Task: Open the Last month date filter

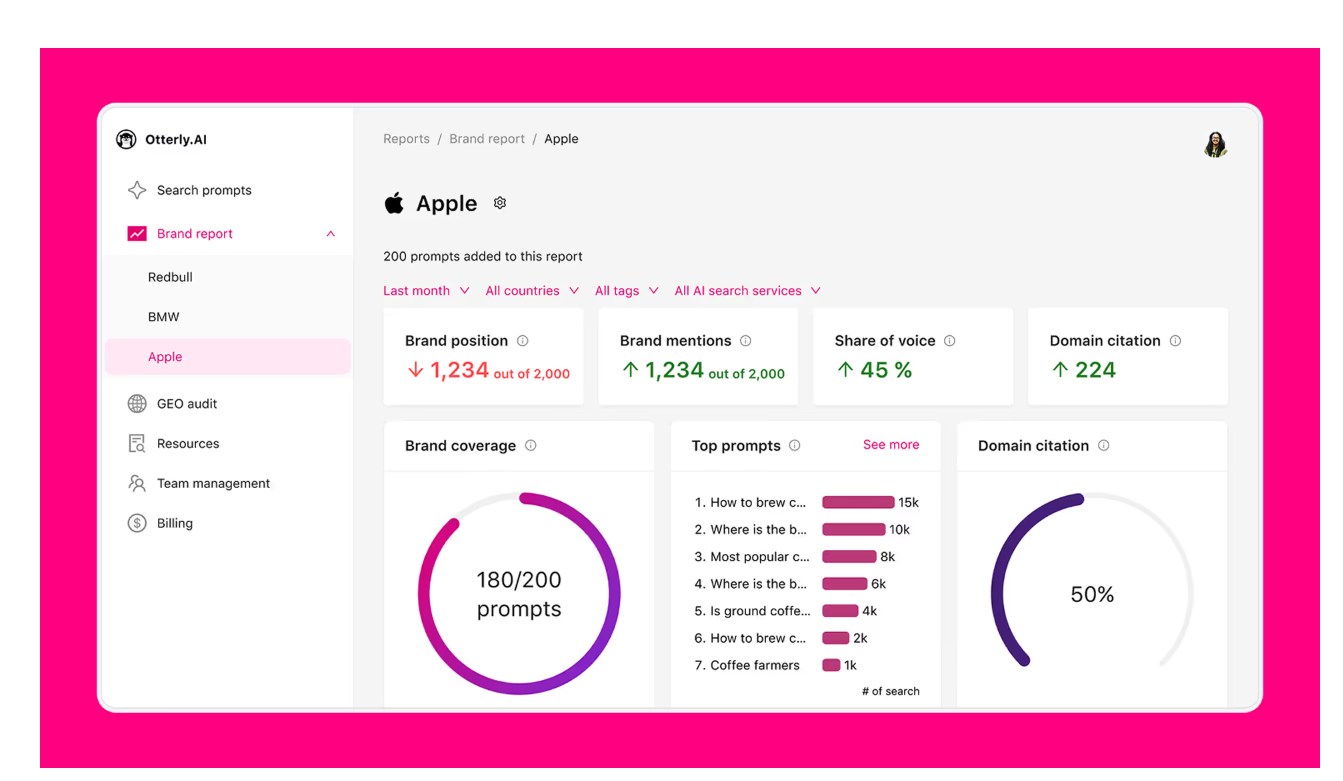Action: pos(427,291)
